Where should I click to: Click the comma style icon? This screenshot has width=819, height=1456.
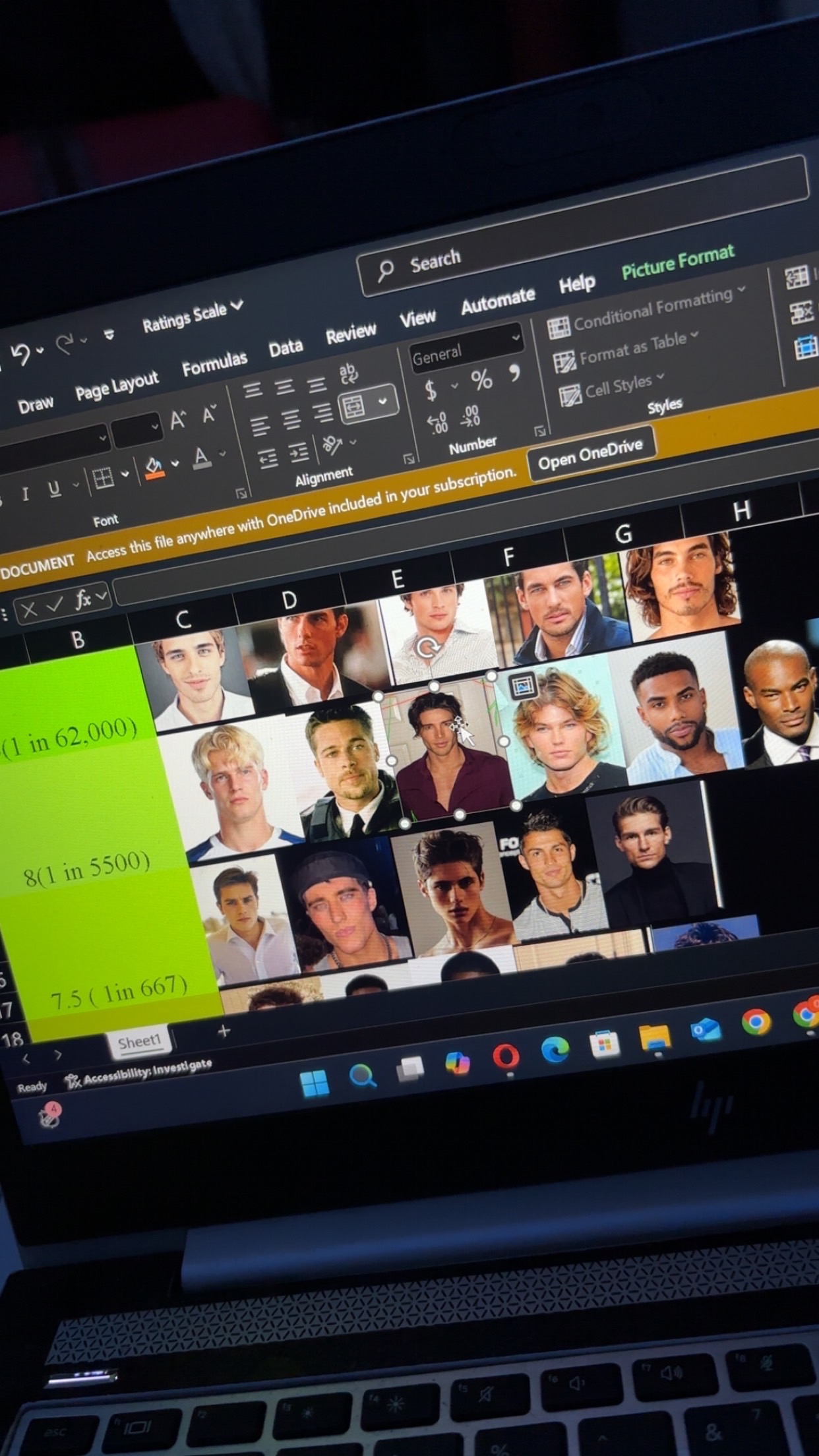pos(514,373)
